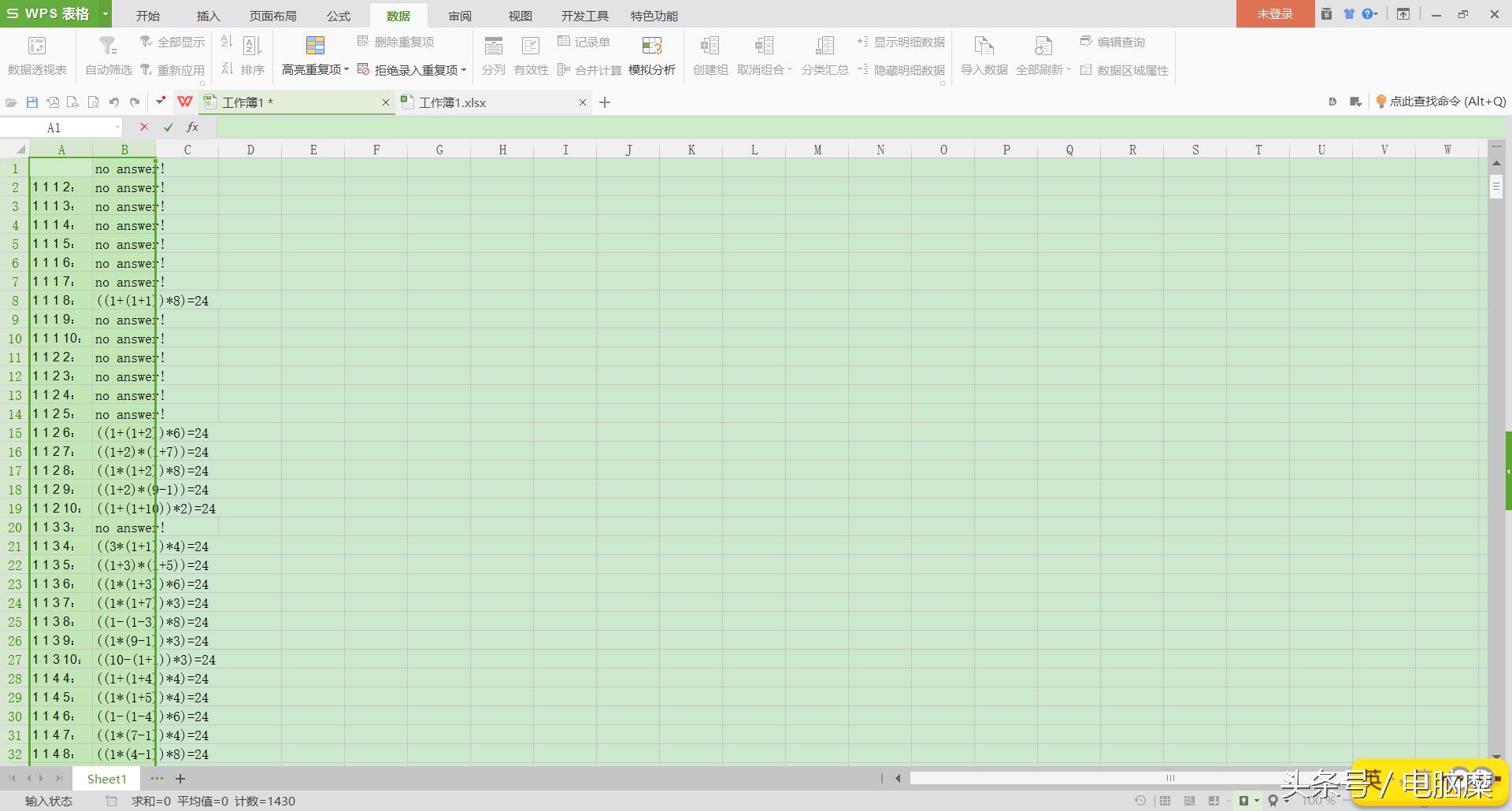
Task: Add a new document tab with plus
Action: click(605, 102)
